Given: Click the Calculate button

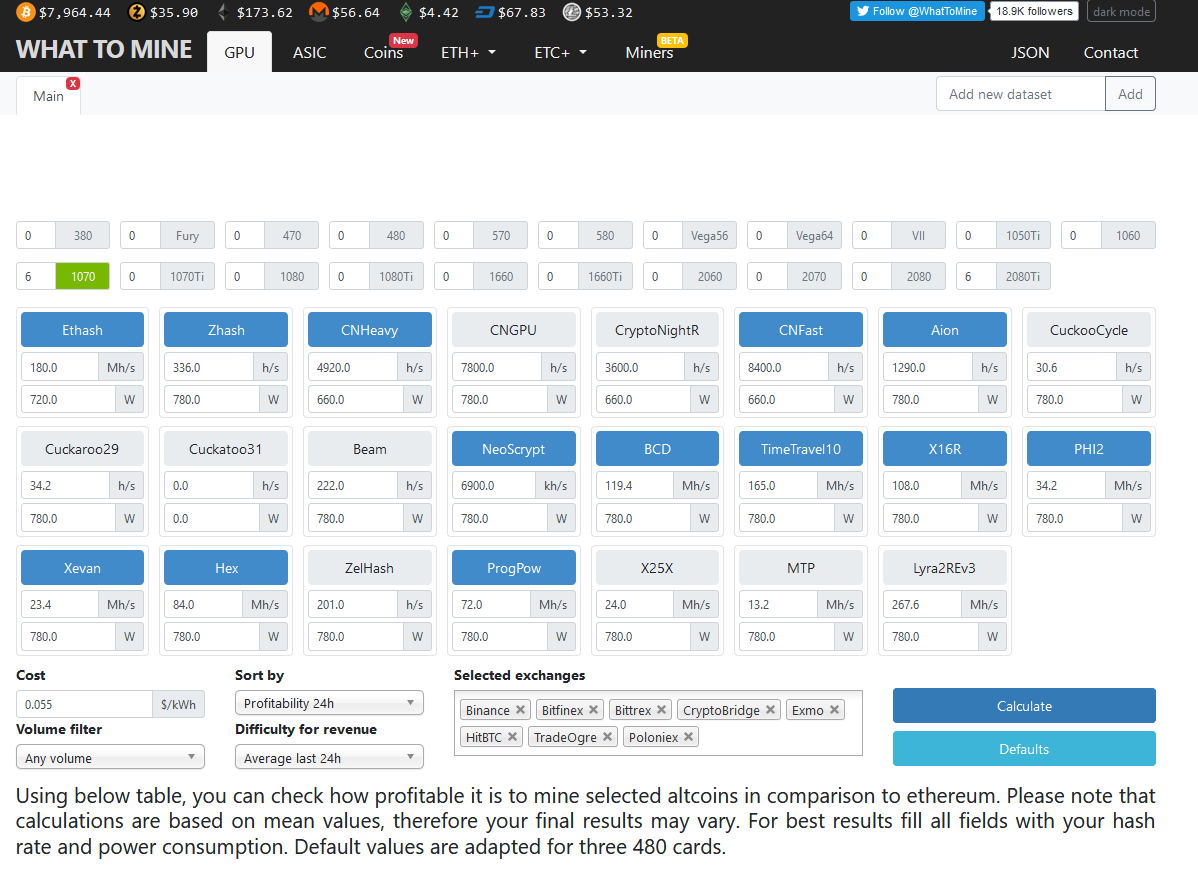Looking at the screenshot, I should tap(1024, 706).
